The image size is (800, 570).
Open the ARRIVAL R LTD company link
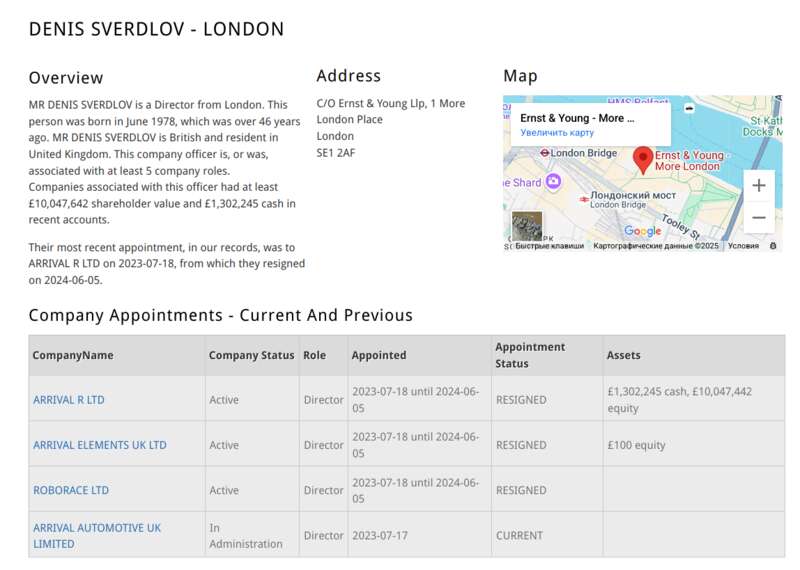click(69, 400)
